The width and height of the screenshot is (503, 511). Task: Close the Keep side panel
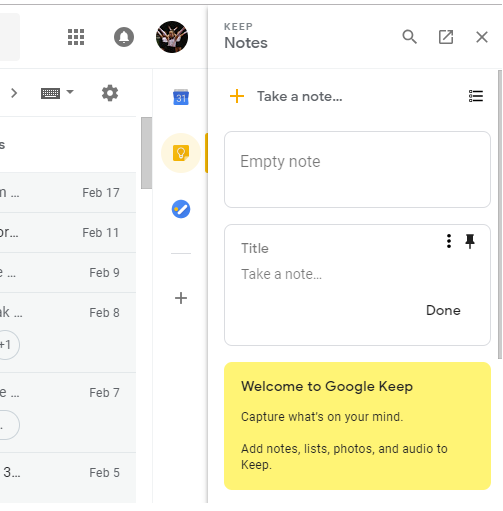tap(482, 37)
